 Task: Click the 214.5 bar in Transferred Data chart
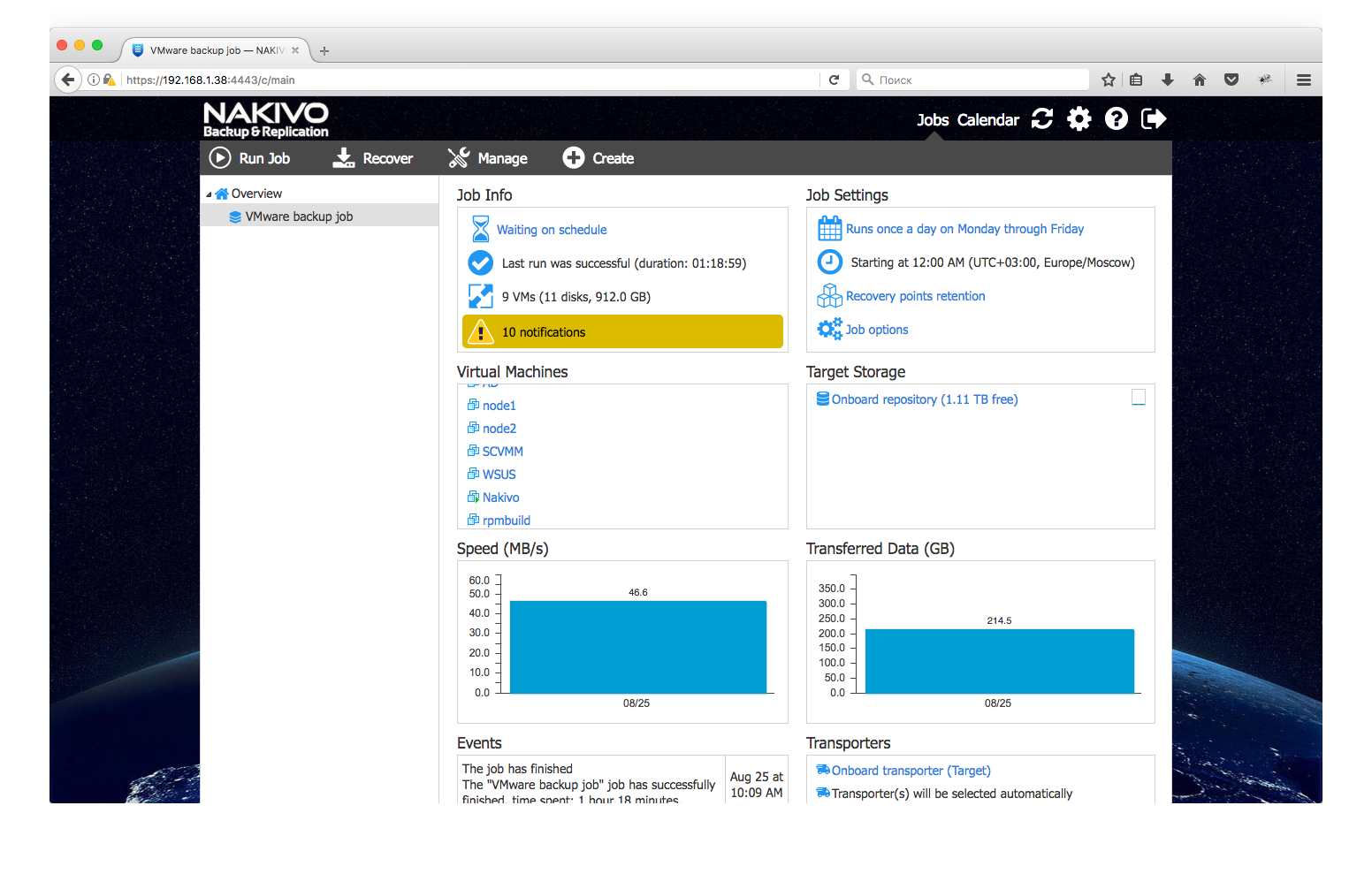1000,661
